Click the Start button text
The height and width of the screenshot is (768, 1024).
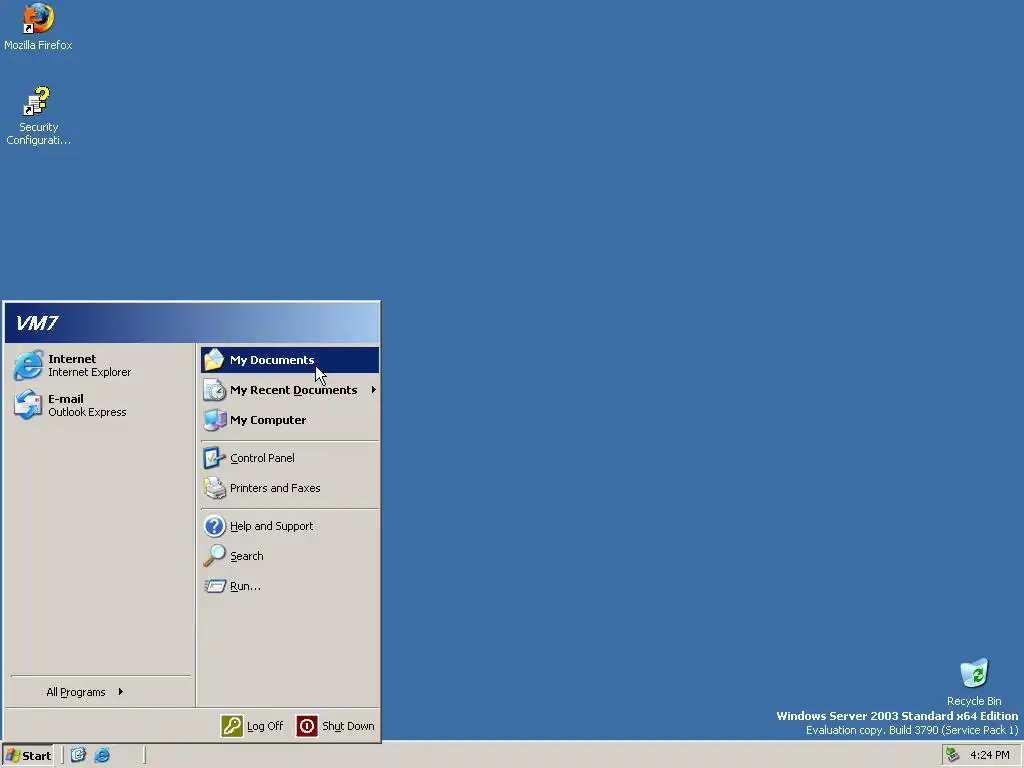point(37,756)
